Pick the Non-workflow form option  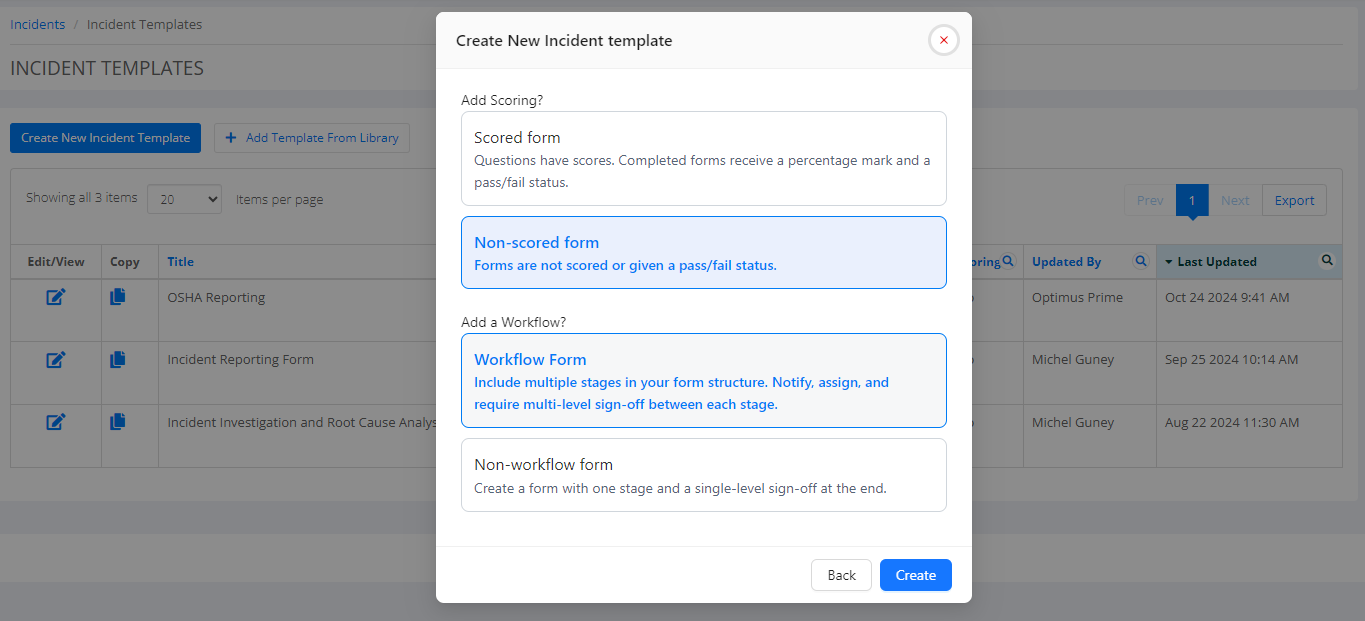(704, 475)
